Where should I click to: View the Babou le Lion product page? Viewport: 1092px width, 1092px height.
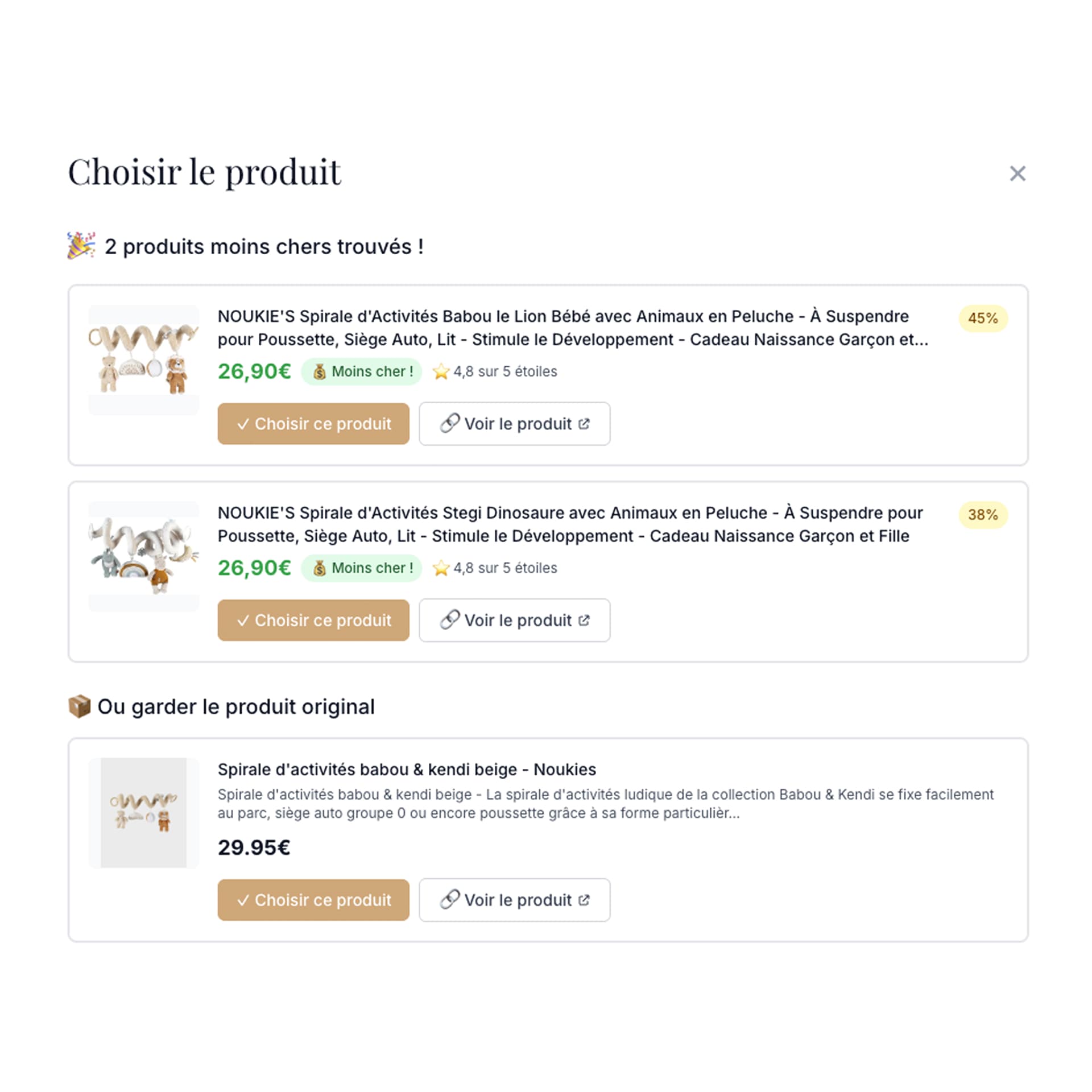pyautogui.click(x=515, y=424)
